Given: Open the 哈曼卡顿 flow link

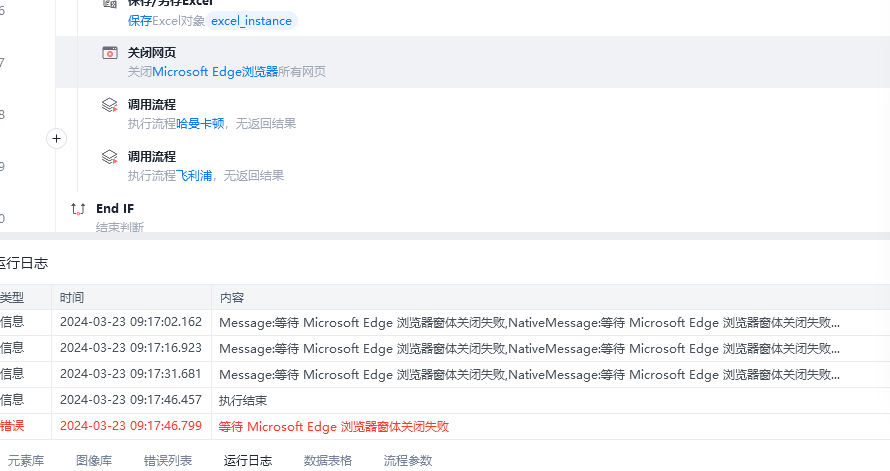Looking at the screenshot, I should click(200, 124).
